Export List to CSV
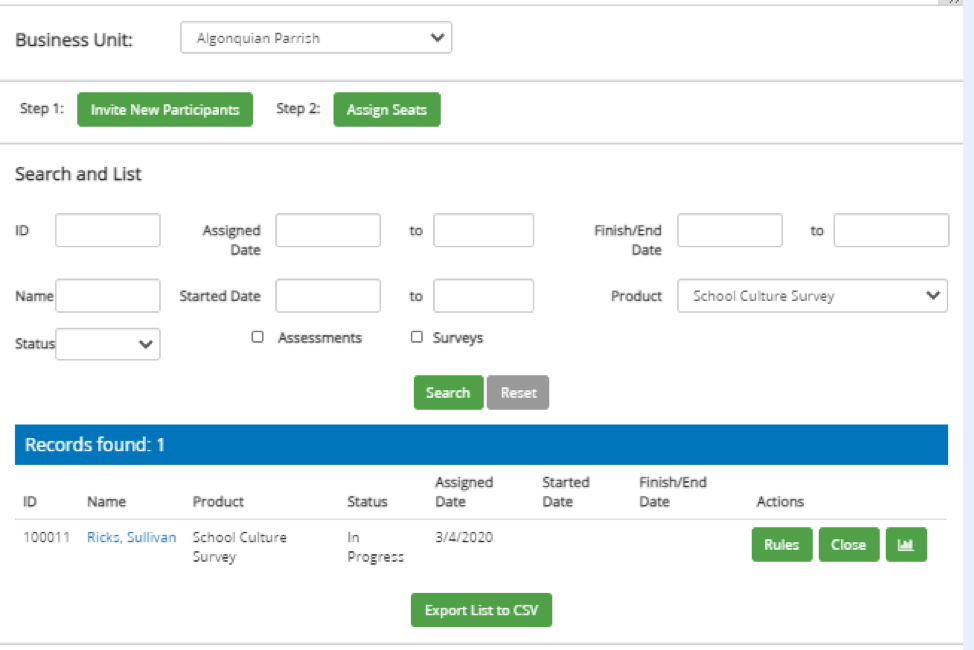 pyautogui.click(x=481, y=610)
